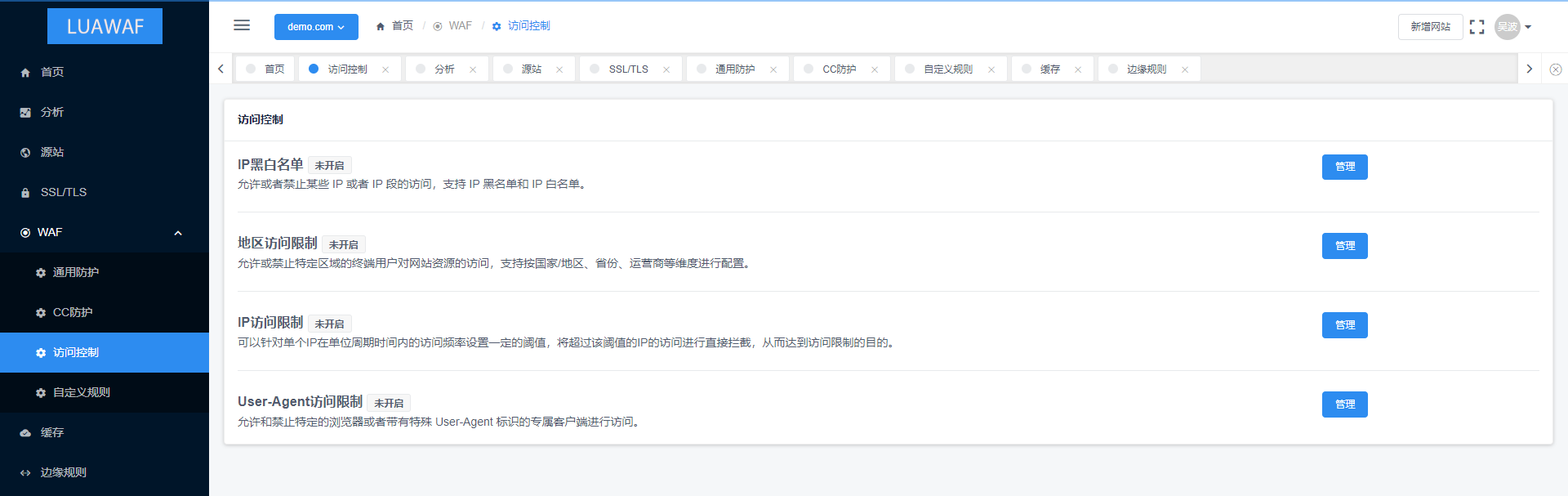Image resolution: width=1568 pixels, height=496 pixels.
Task: Open 源站 in the sidebar
Action: (105, 152)
